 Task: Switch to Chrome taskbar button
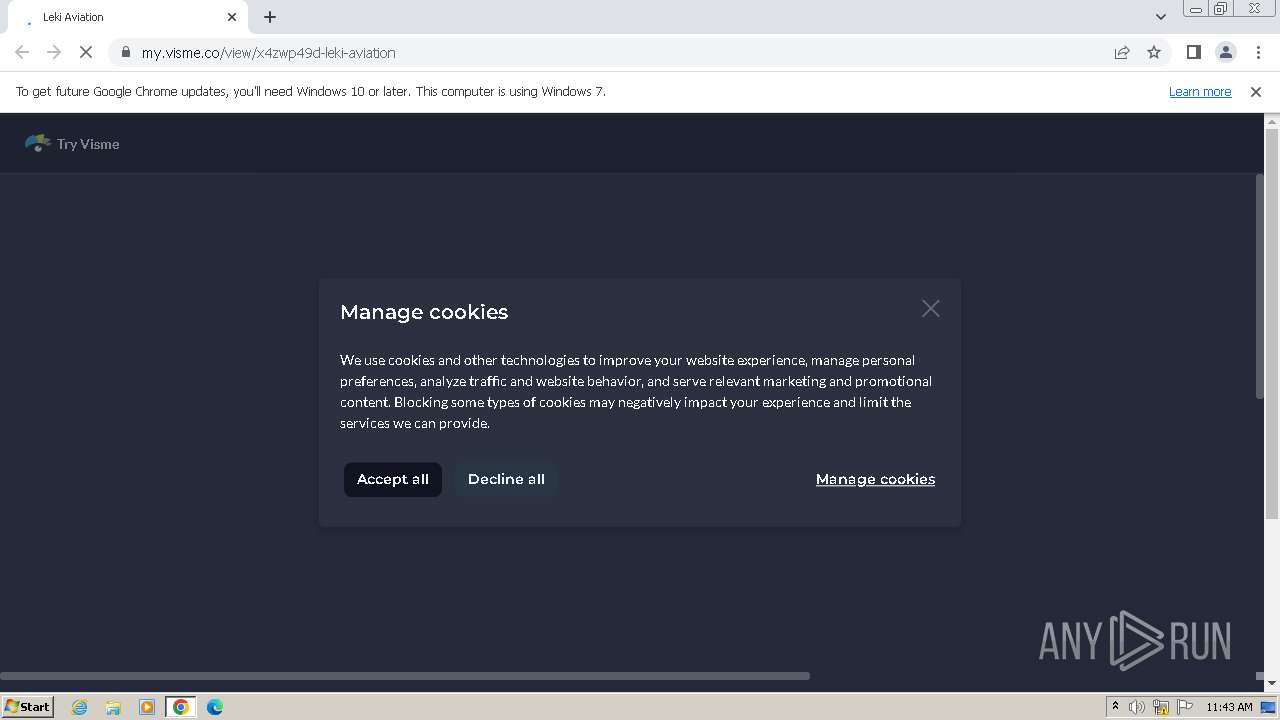tap(181, 707)
